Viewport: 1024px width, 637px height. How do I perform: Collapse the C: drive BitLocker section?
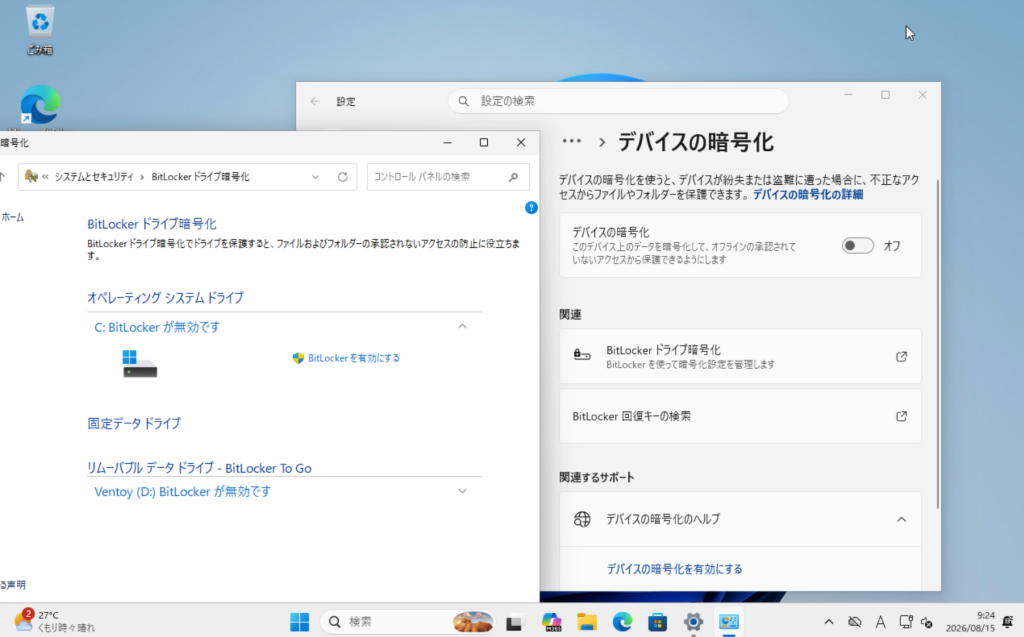462,327
